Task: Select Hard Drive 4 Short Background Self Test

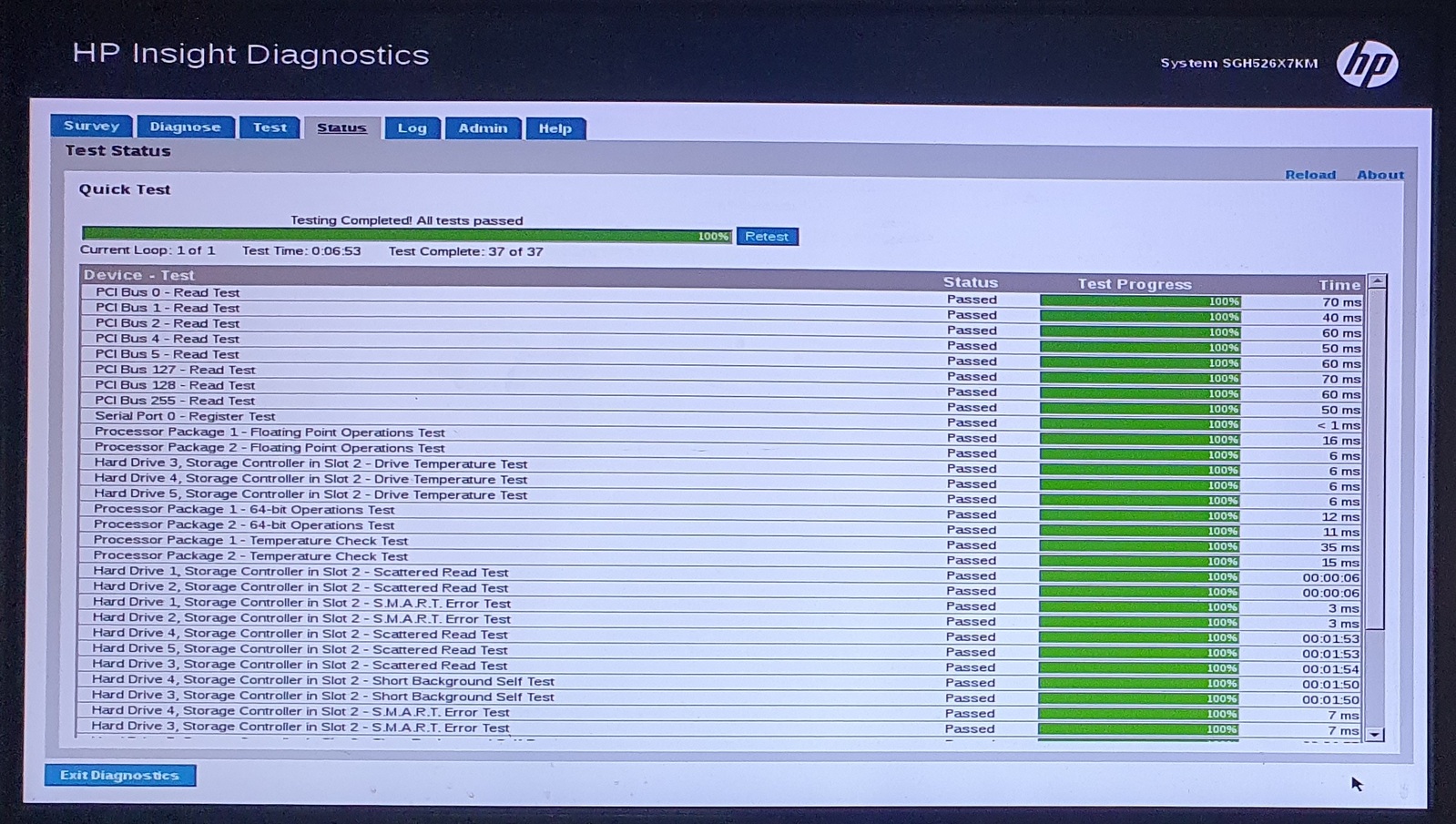Action: [721, 682]
